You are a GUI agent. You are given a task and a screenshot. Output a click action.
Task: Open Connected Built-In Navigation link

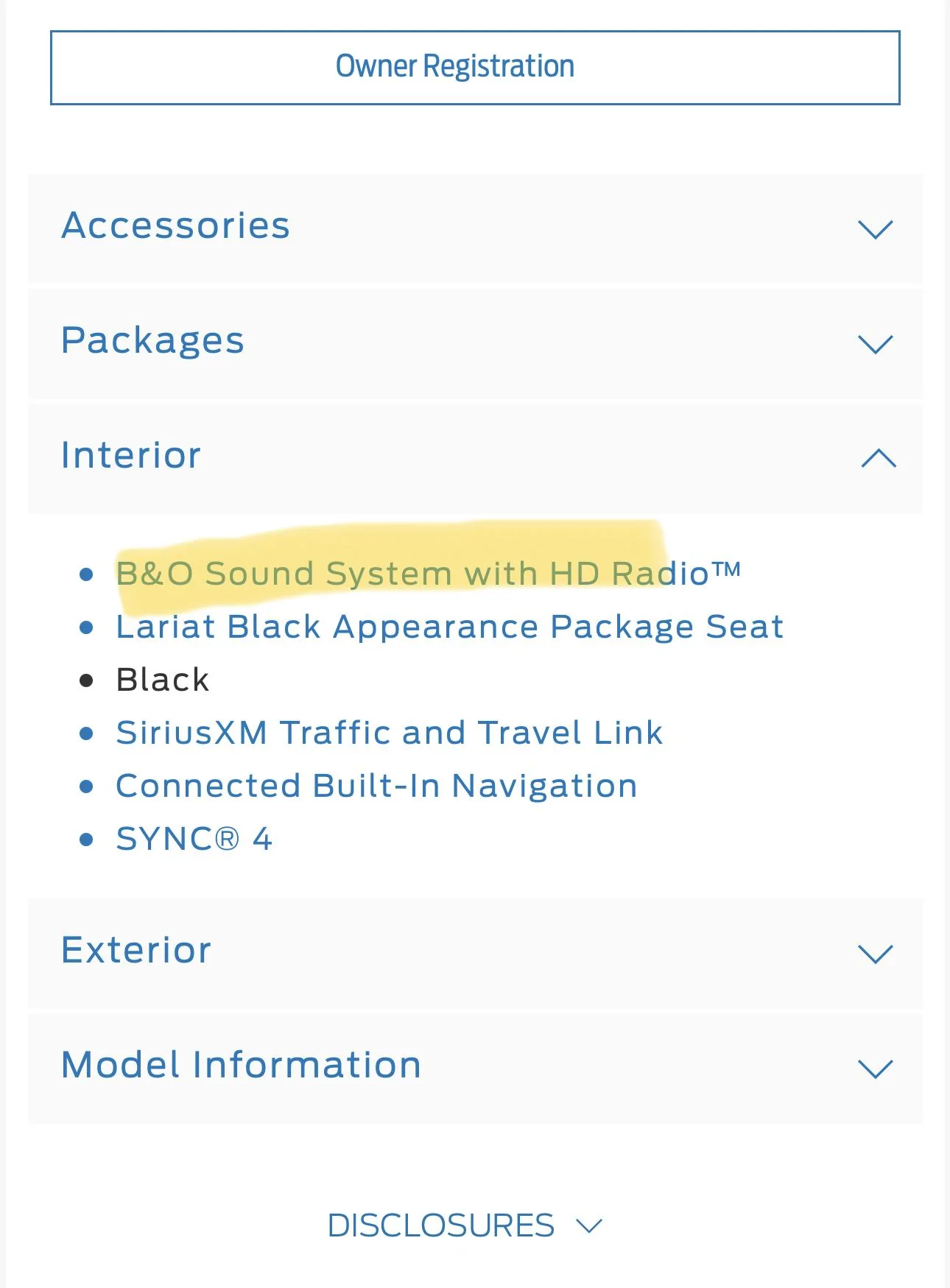coord(376,786)
